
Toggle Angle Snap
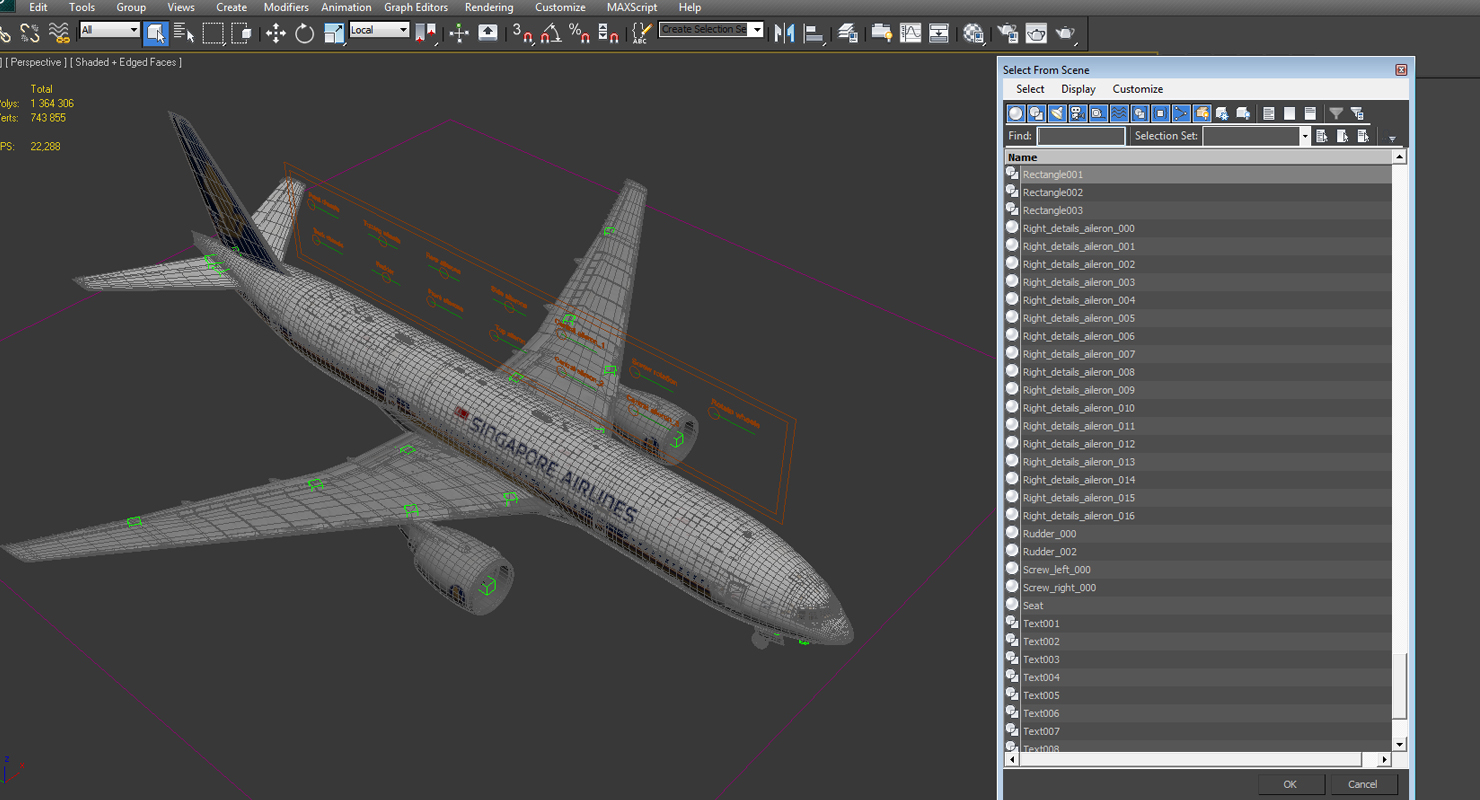click(551, 33)
